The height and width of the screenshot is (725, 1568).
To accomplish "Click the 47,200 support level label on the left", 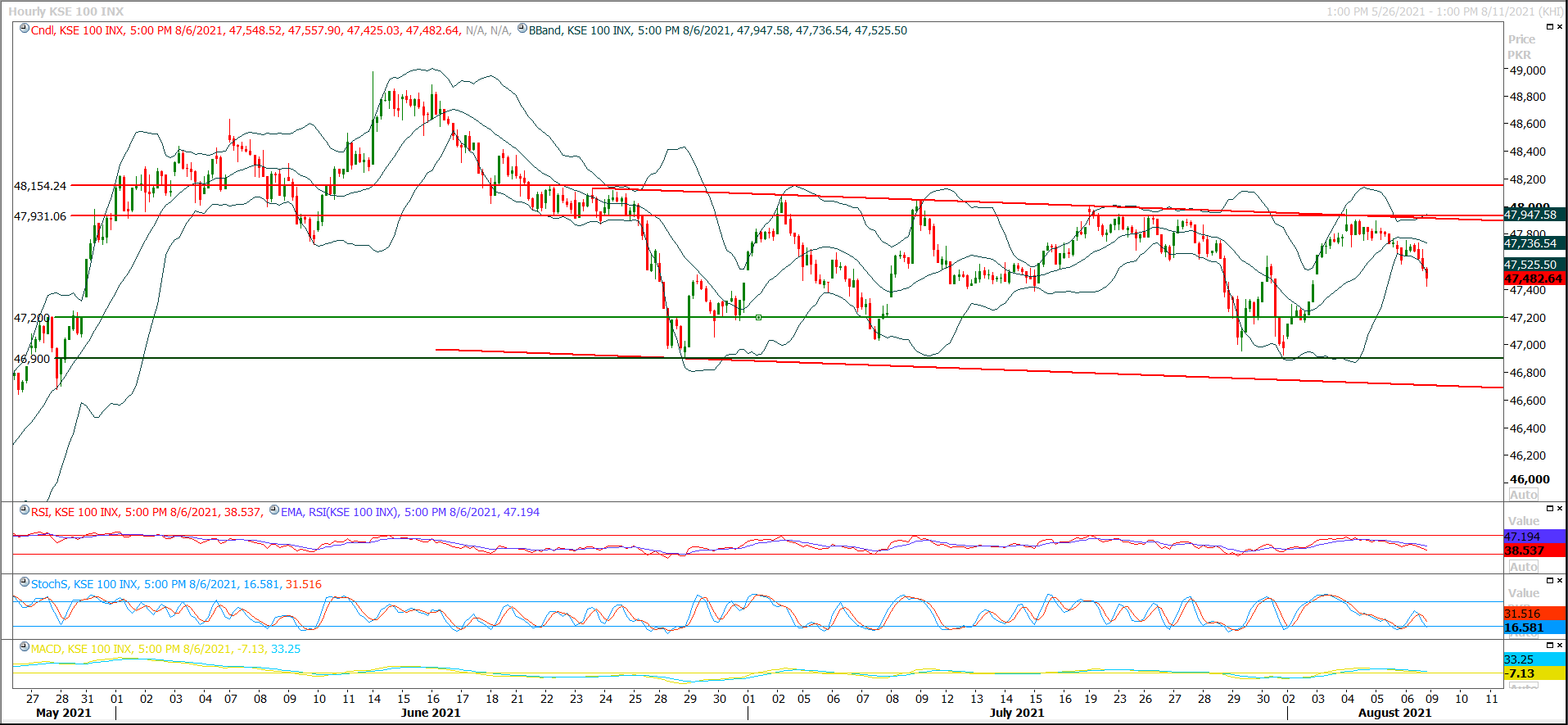I will (31, 318).
